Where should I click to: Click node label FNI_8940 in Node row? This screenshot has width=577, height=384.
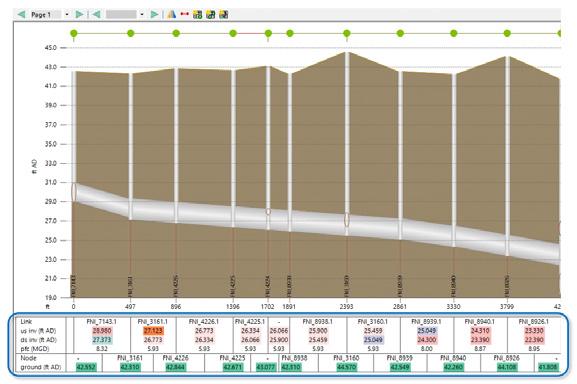[453, 358]
